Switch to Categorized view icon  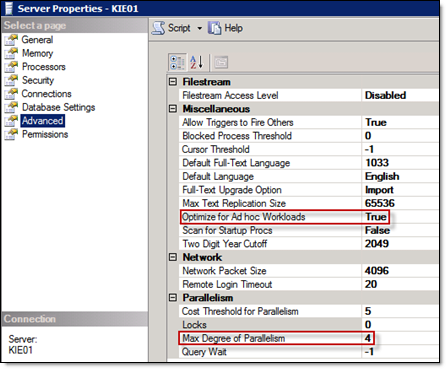177,62
